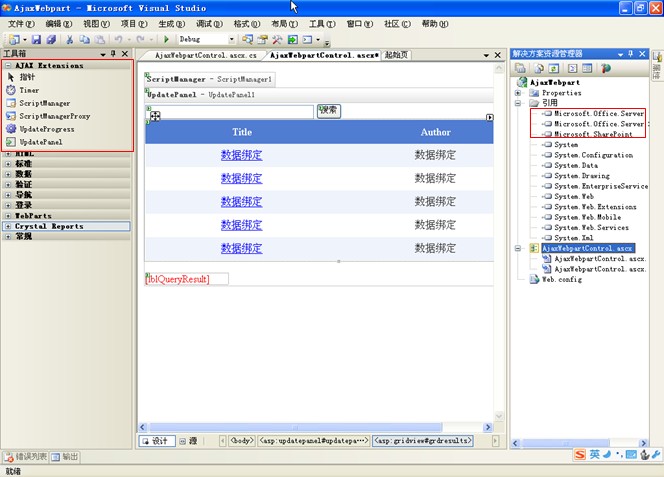
Task: Click the Cut scissors icon
Action: [70, 39]
